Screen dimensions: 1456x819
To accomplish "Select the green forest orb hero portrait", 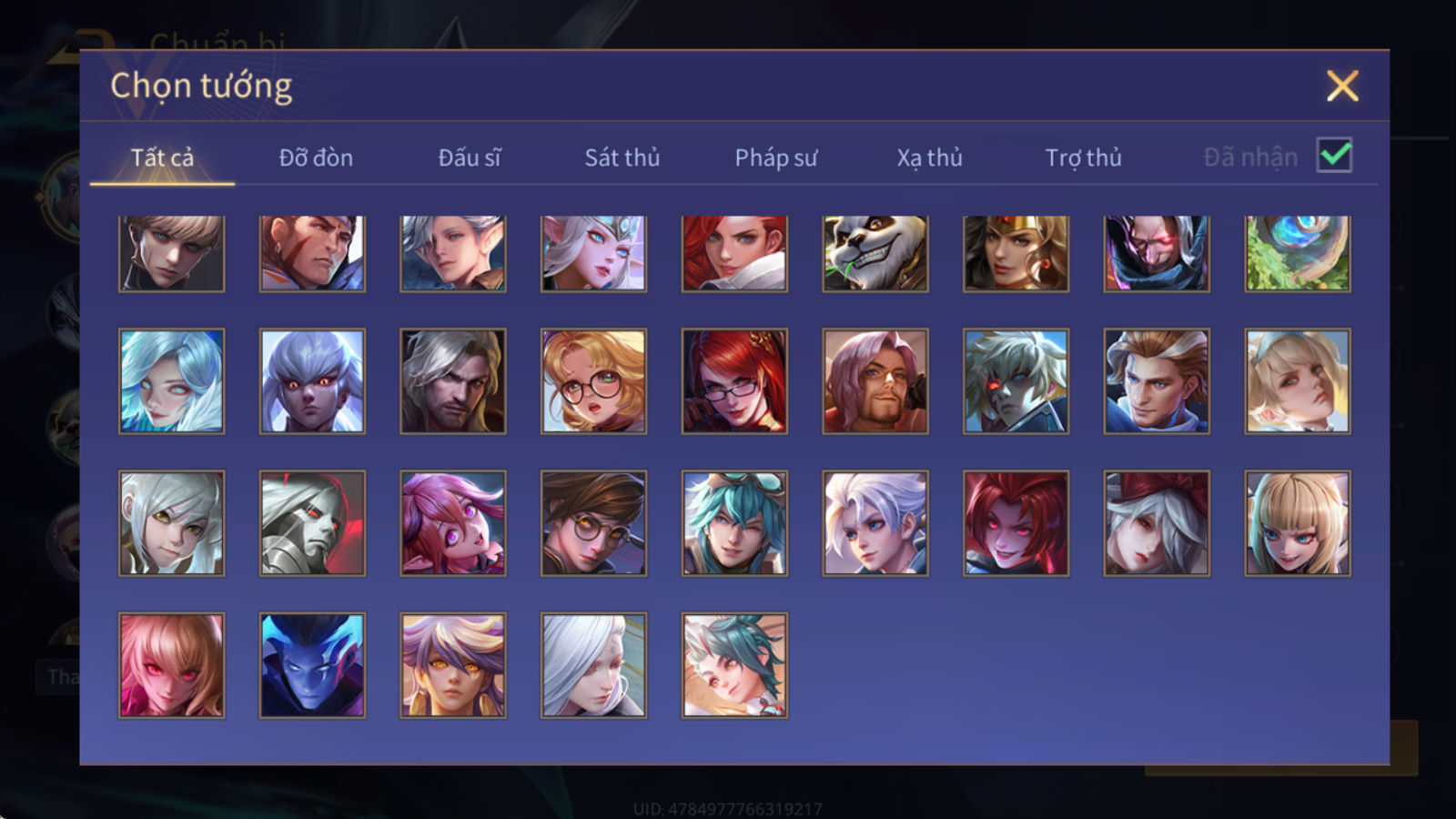I will [x=1298, y=254].
